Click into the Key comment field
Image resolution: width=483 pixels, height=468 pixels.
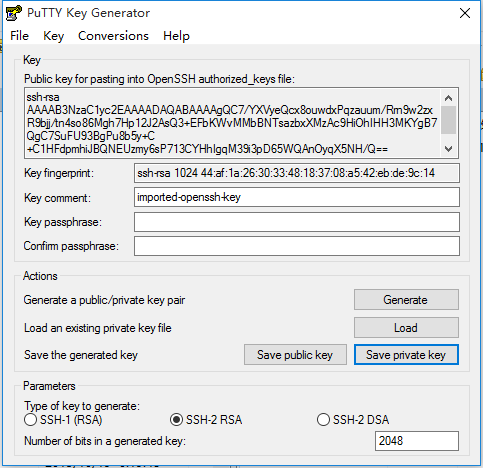pos(297,197)
